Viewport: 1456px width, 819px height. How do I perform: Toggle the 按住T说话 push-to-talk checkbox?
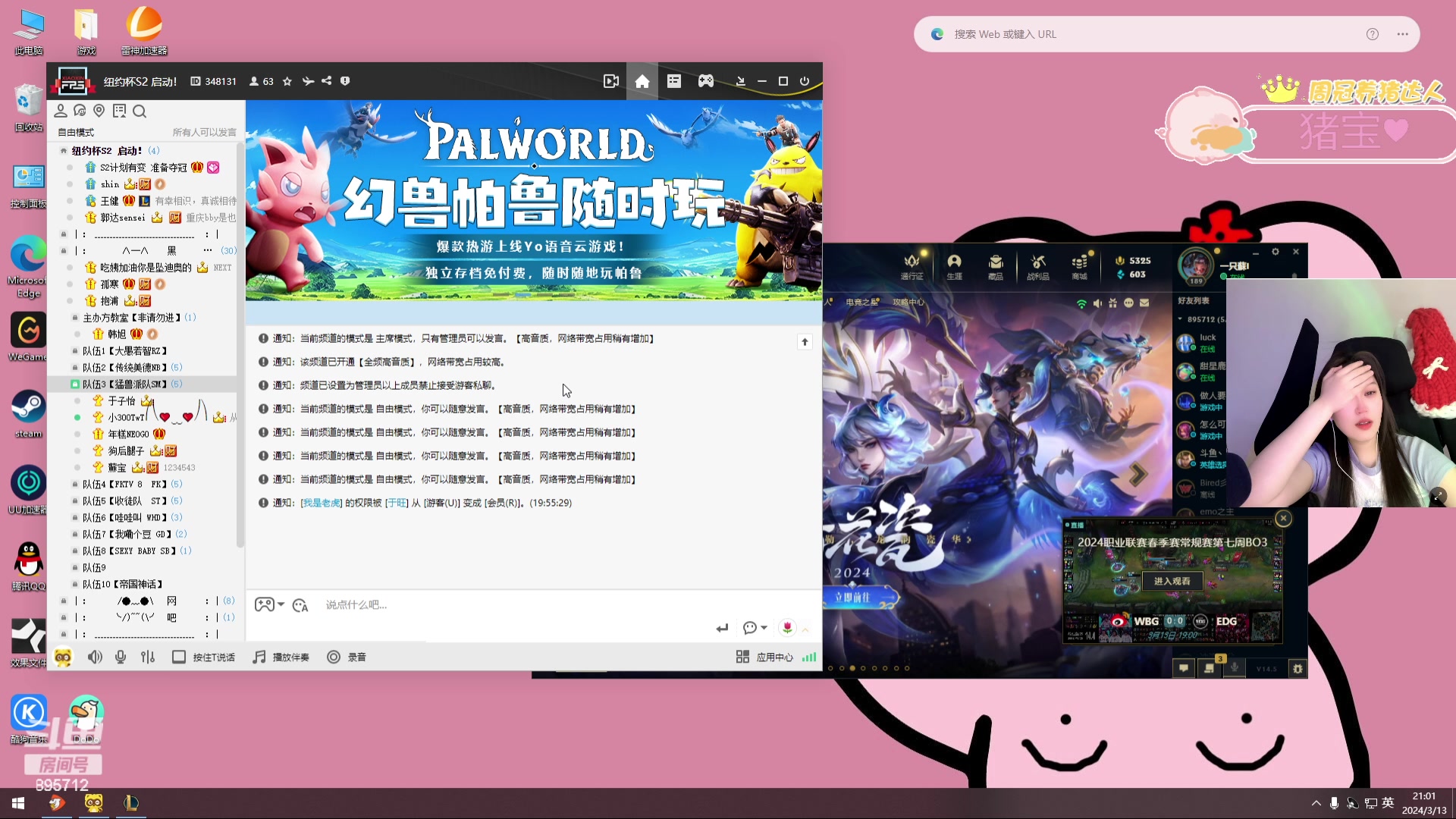click(x=179, y=657)
